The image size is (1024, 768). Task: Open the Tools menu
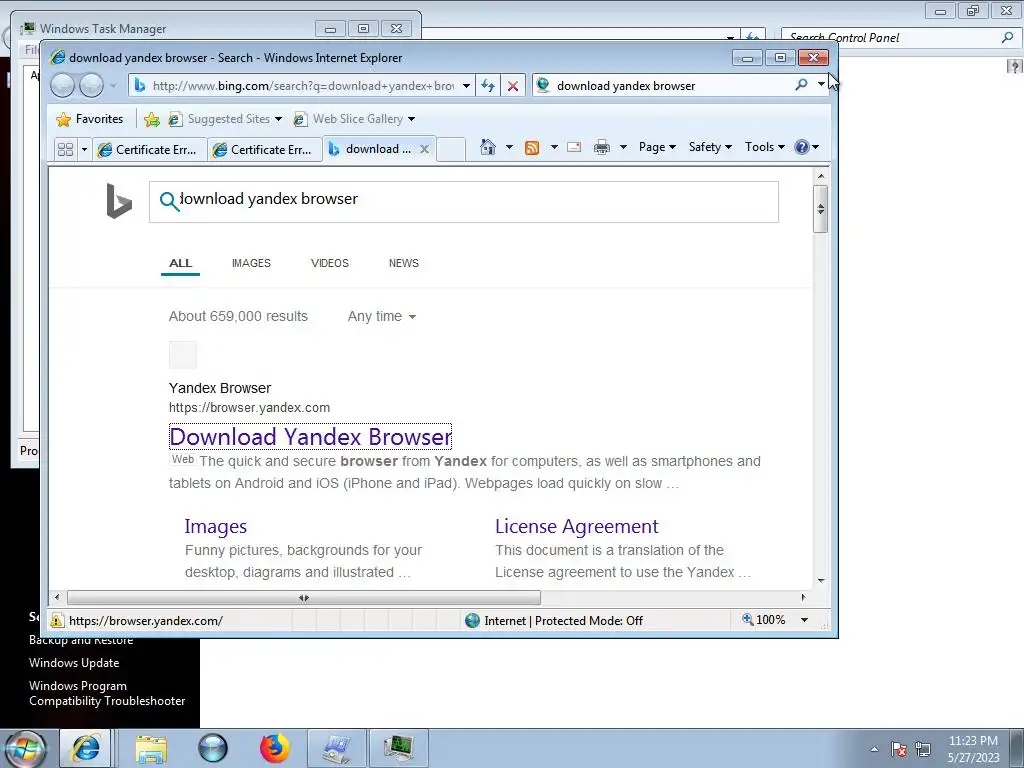point(765,147)
